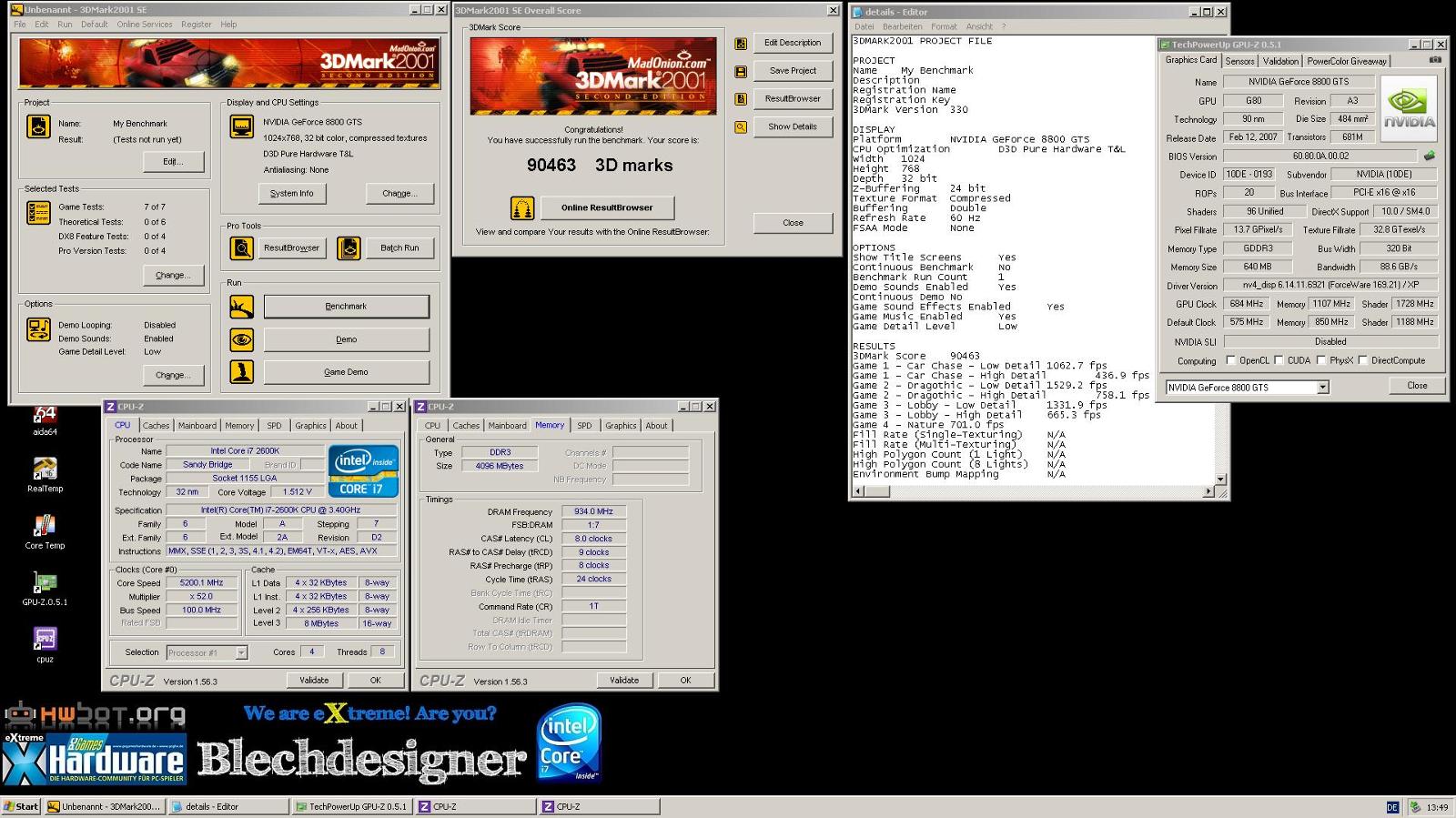
Task: Toggle the CUDA checkbox in GPU-Z
Action: tap(1279, 360)
